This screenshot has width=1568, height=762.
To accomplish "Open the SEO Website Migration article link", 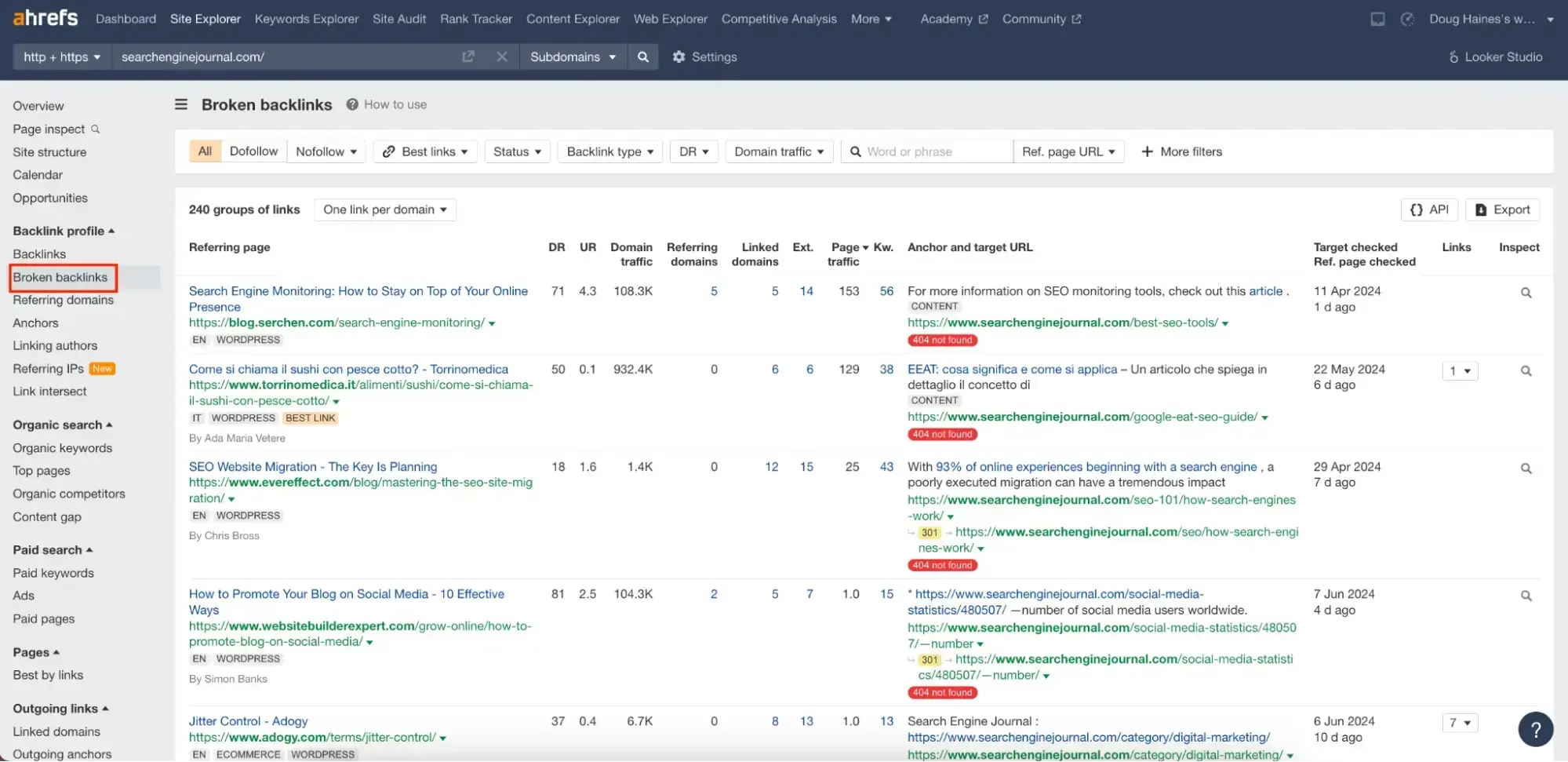I will (312, 466).
